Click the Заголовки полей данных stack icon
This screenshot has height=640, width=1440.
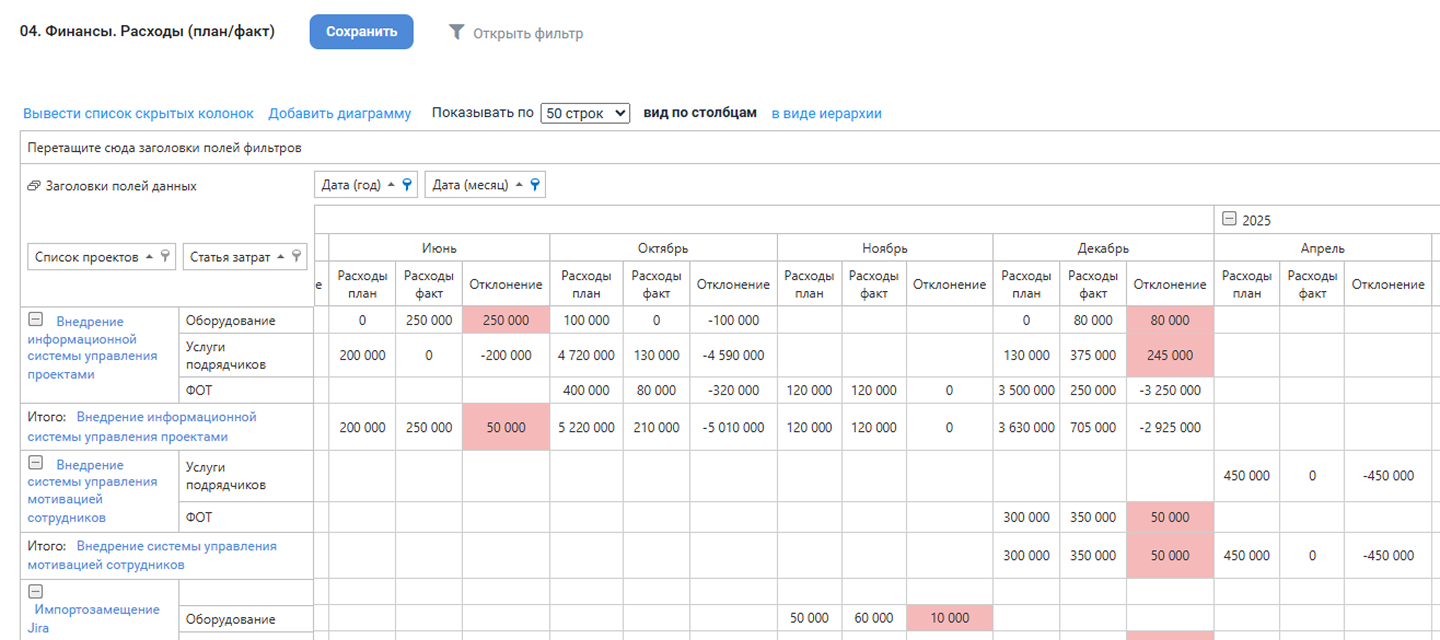[x=34, y=186]
